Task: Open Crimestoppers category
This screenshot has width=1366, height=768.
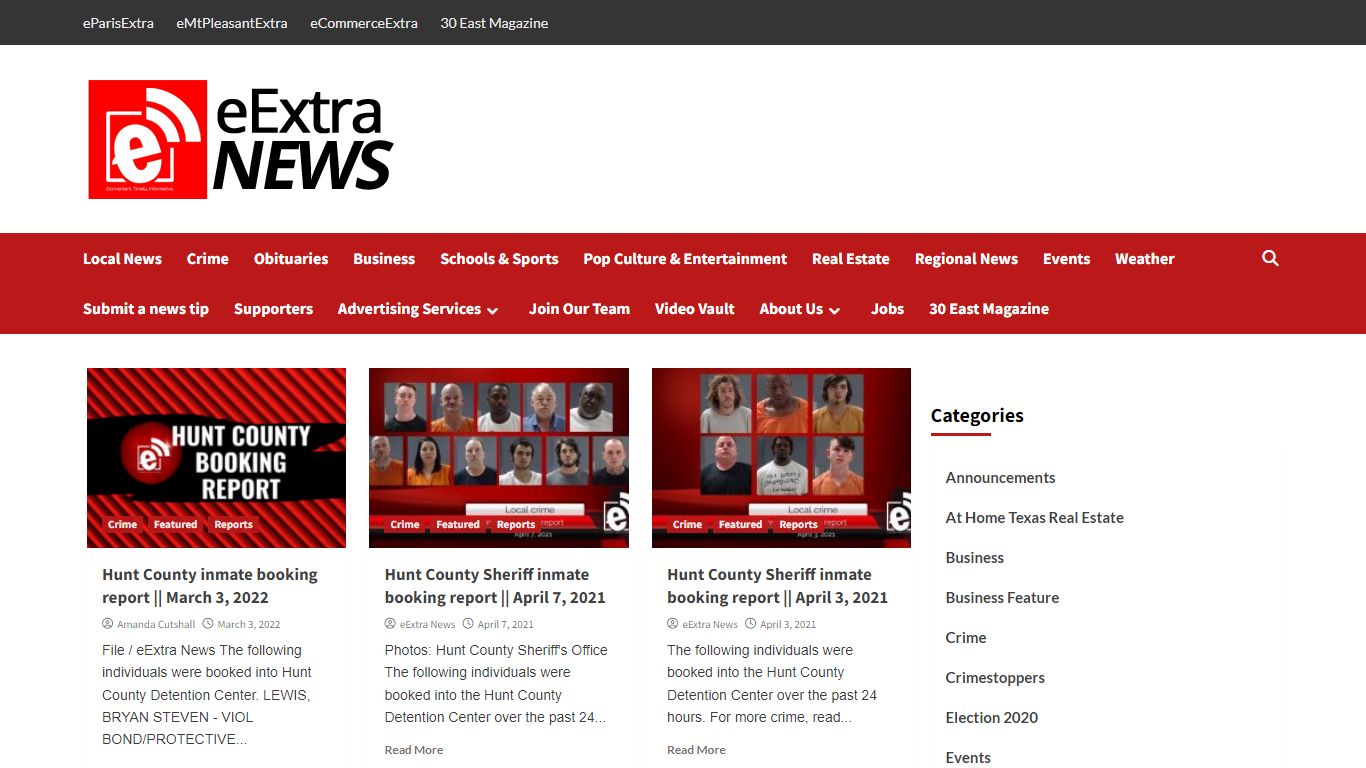Action: coord(995,678)
